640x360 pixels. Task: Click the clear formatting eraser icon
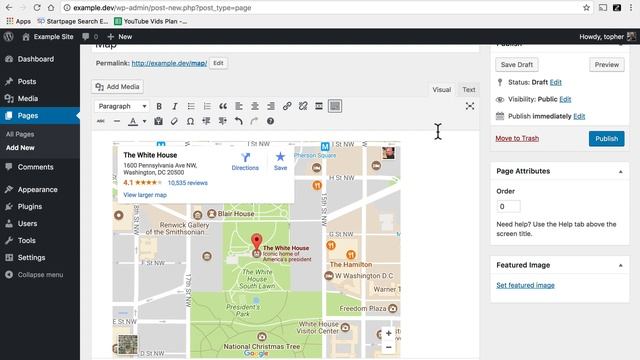(x=174, y=121)
